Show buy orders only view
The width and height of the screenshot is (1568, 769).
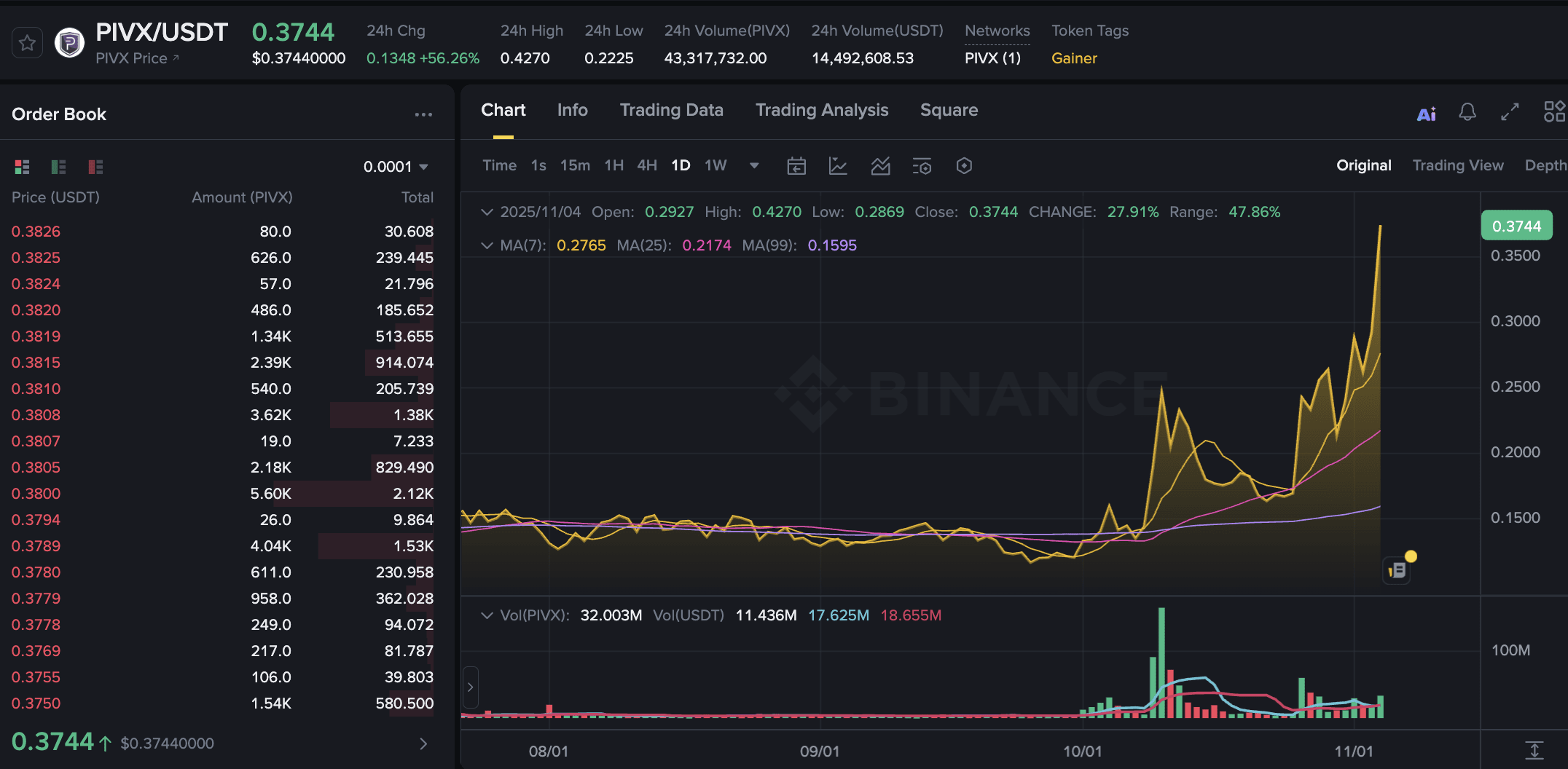[59, 167]
